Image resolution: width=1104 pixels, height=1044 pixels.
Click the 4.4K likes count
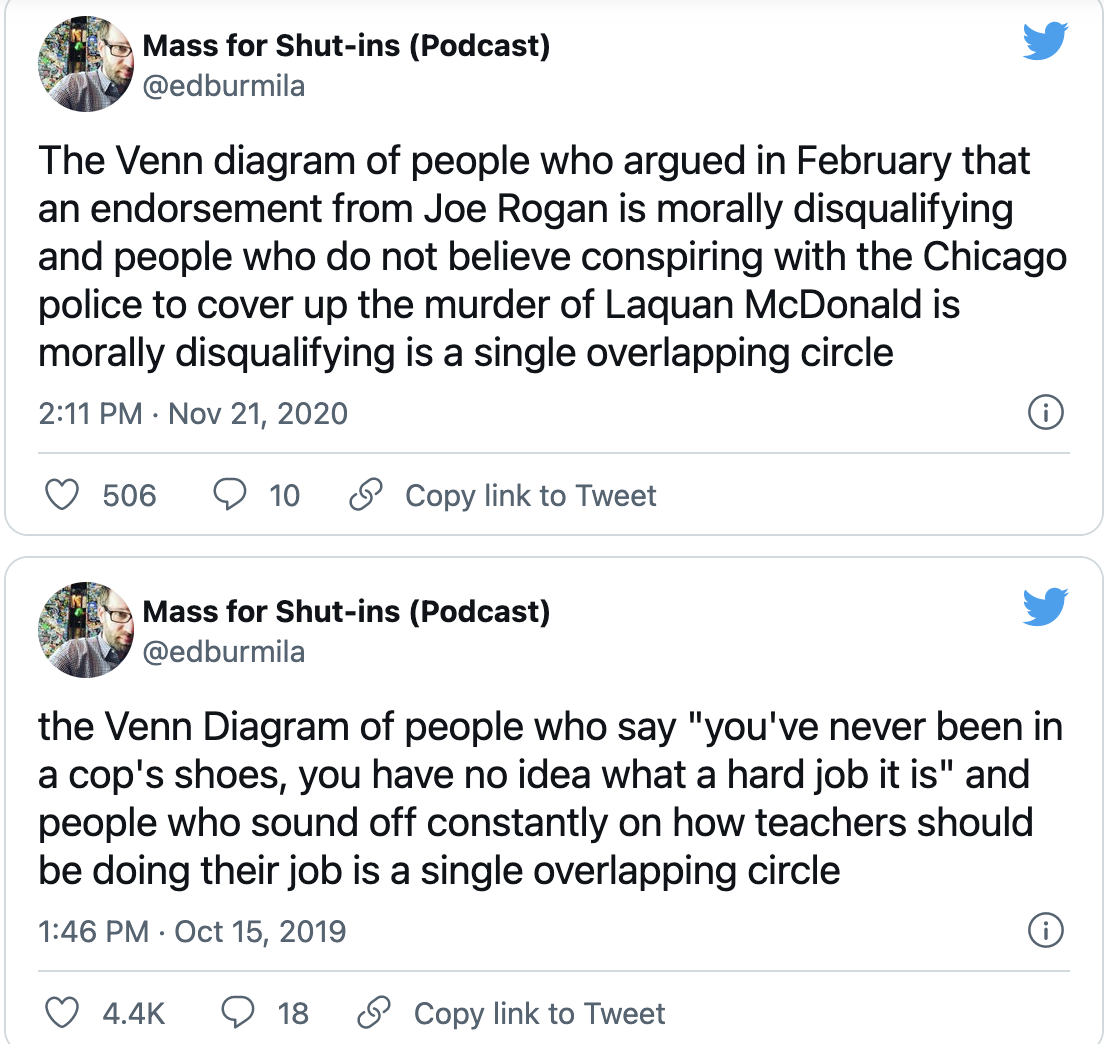(134, 1014)
